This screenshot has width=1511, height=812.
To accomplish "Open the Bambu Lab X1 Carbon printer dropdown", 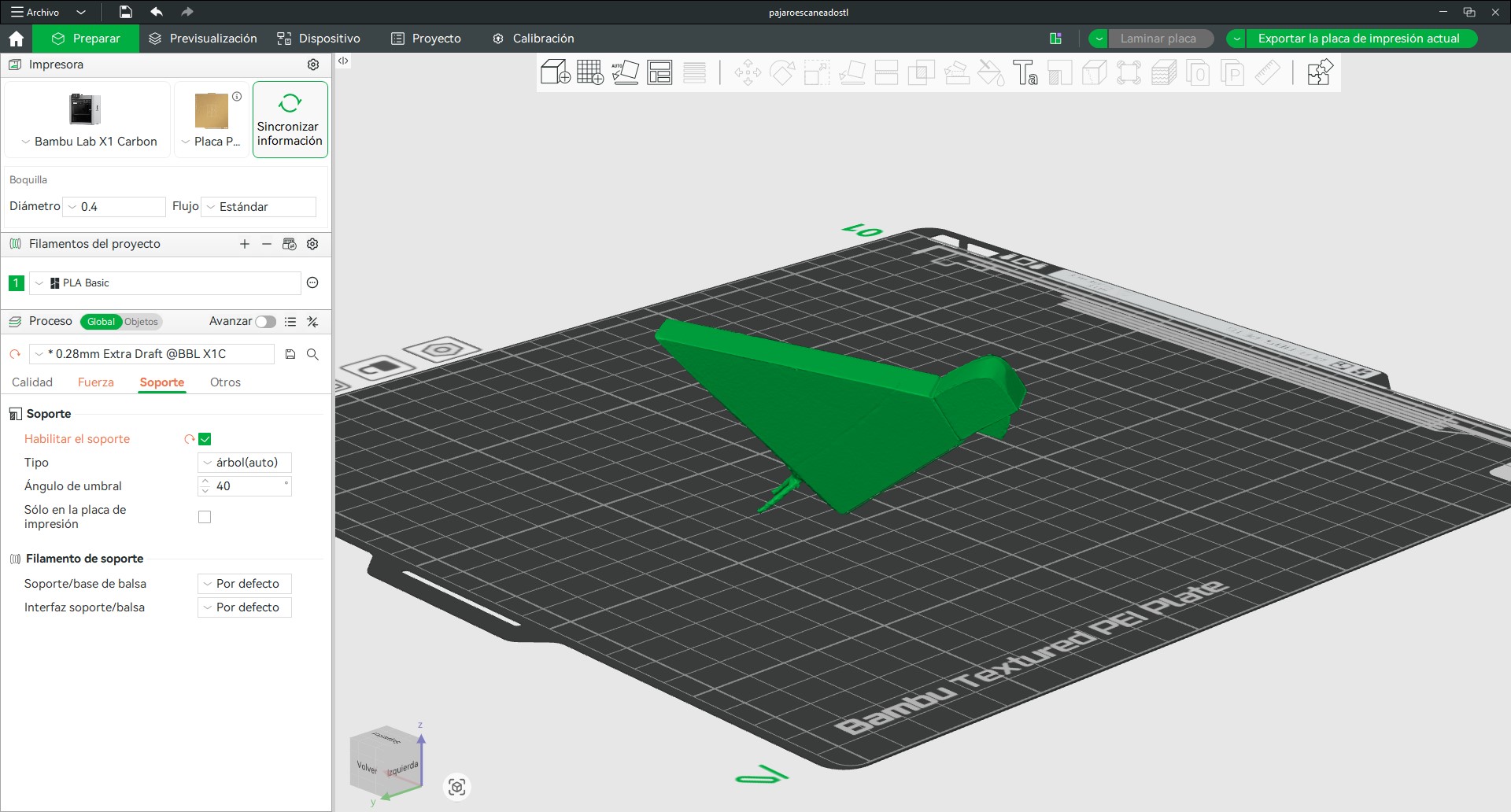I will click(88, 142).
